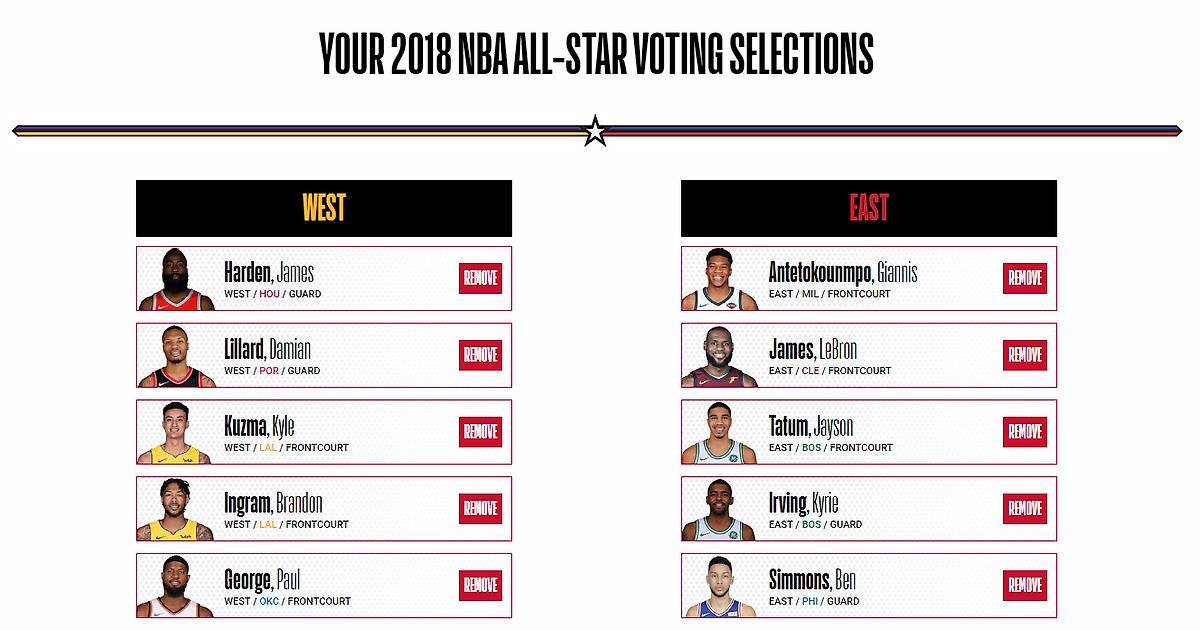This screenshot has height=630, width=1200.
Task: Remove LeBron James from selections
Action: pyautogui.click(x=1024, y=355)
